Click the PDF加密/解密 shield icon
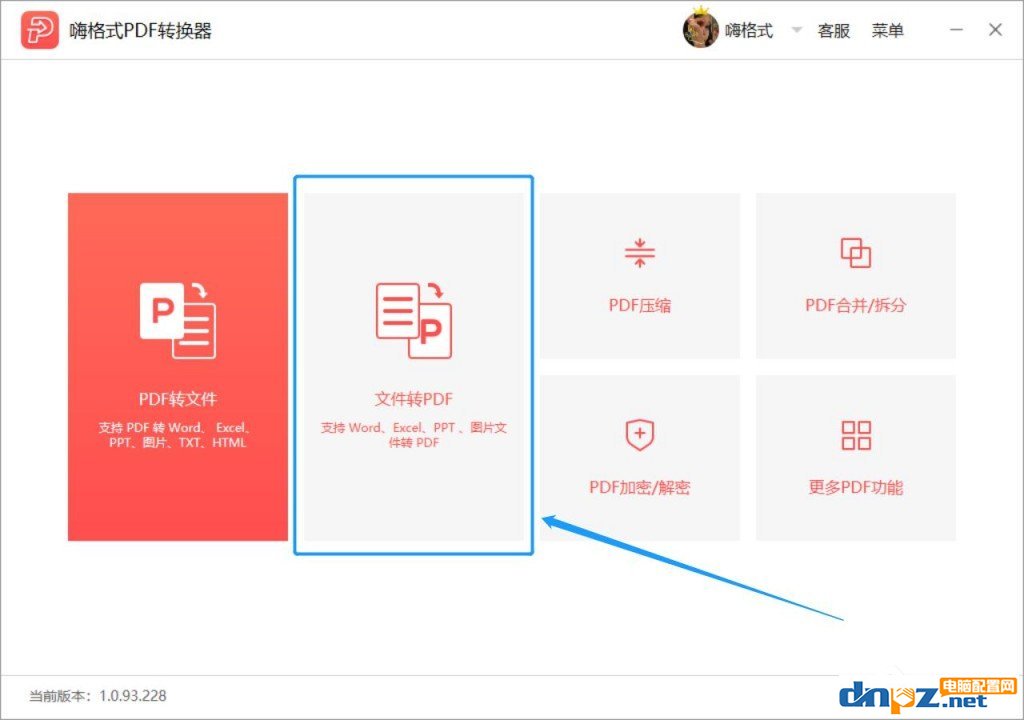Image resolution: width=1024 pixels, height=720 pixels. 639,435
